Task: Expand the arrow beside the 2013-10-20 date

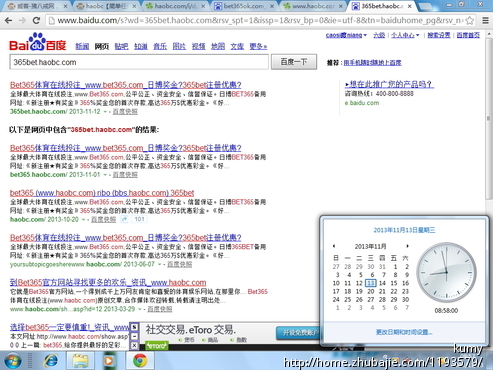Action: [x=84, y=220]
